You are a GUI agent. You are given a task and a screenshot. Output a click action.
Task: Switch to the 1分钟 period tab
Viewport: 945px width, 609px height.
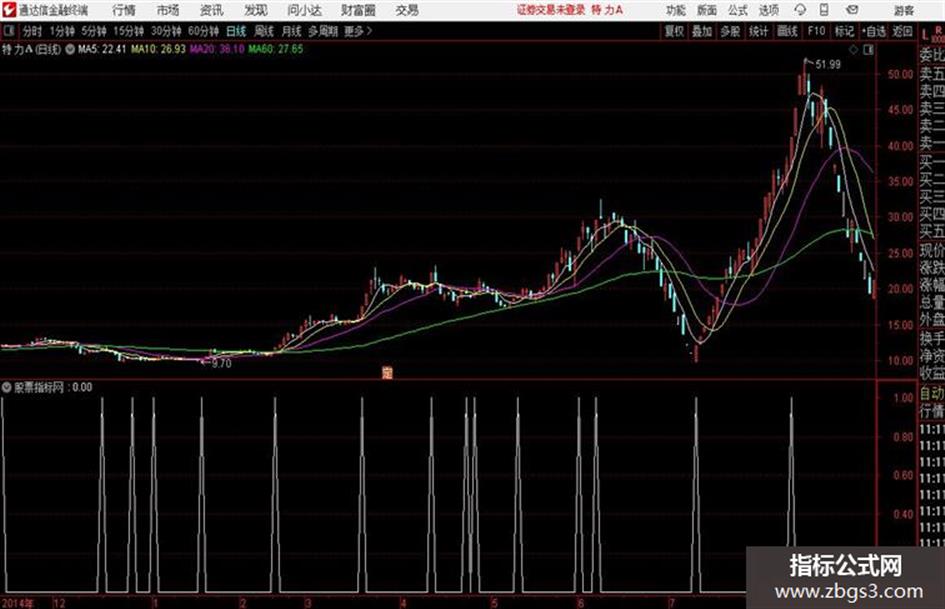[62, 31]
